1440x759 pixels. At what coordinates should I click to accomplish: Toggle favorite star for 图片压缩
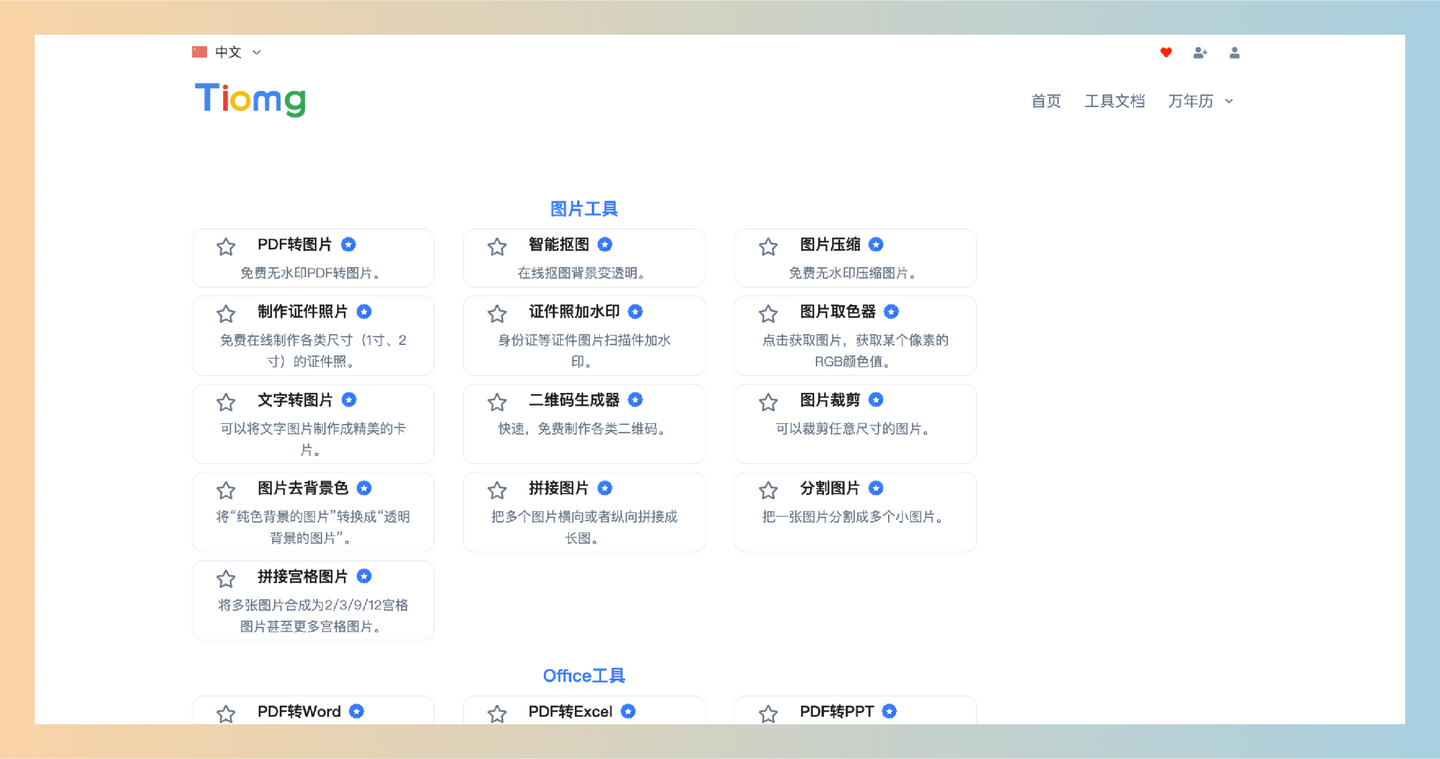click(x=768, y=246)
